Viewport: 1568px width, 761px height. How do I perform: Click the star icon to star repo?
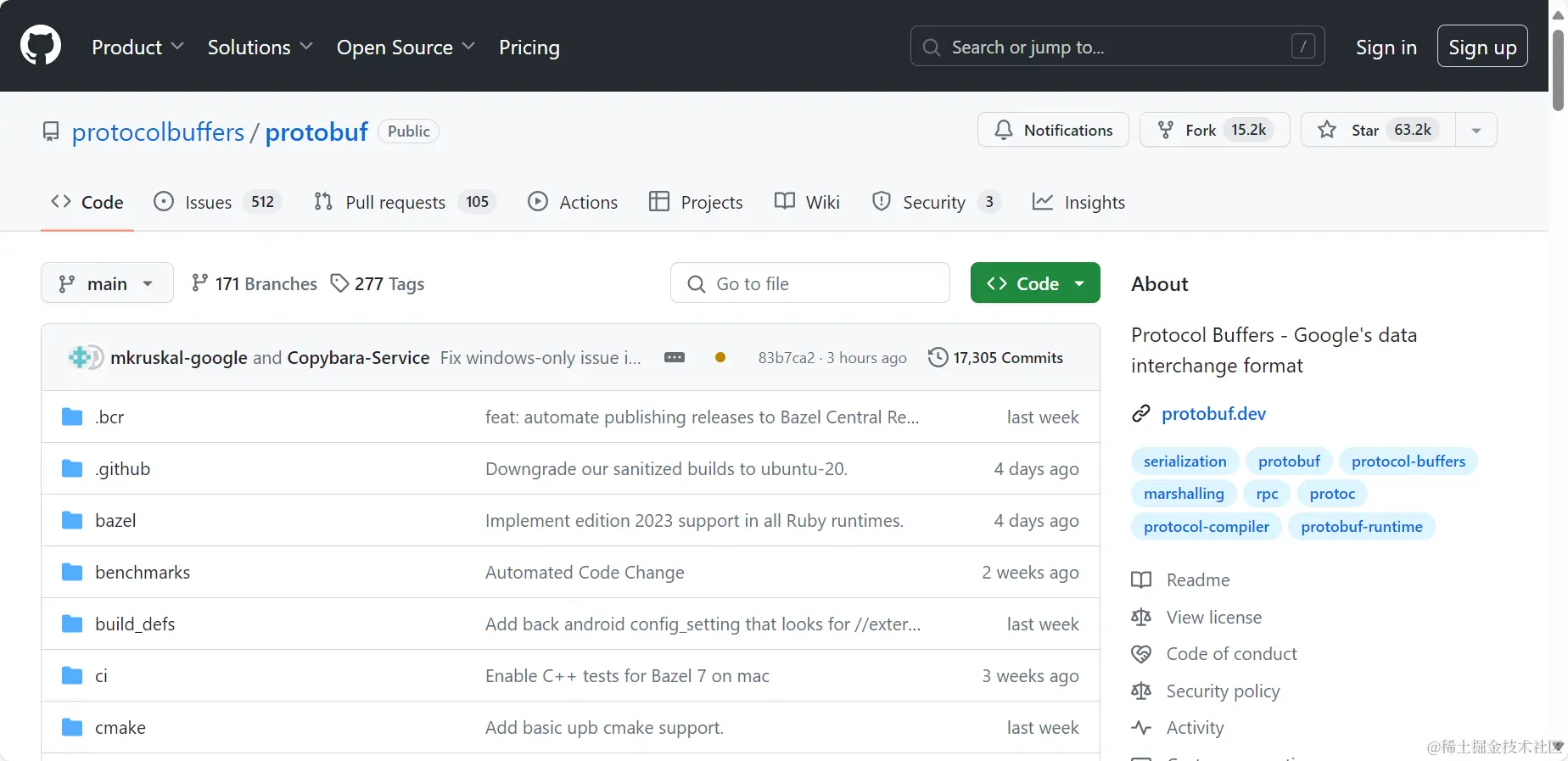pyautogui.click(x=1327, y=130)
